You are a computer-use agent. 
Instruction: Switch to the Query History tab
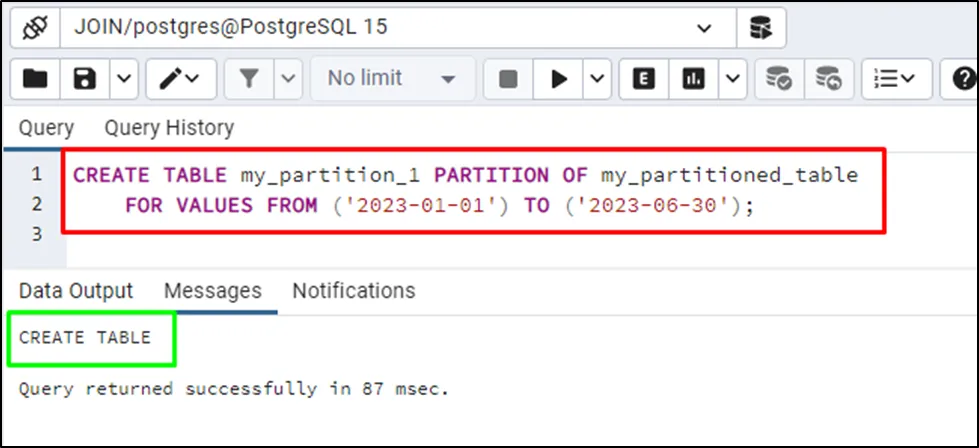click(169, 128)
